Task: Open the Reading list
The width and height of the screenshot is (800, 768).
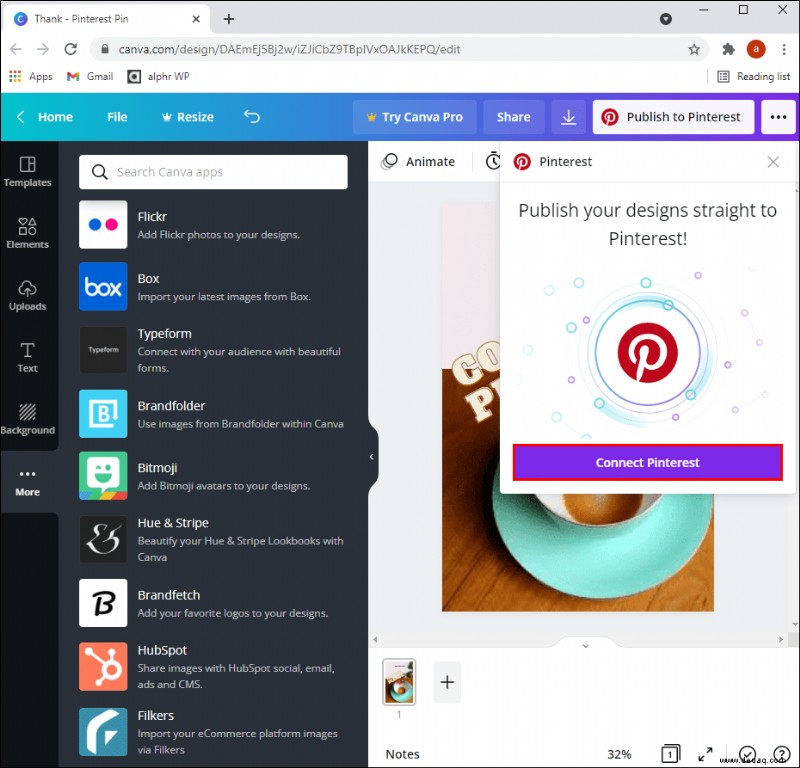Action: click(x=754, y=77)
